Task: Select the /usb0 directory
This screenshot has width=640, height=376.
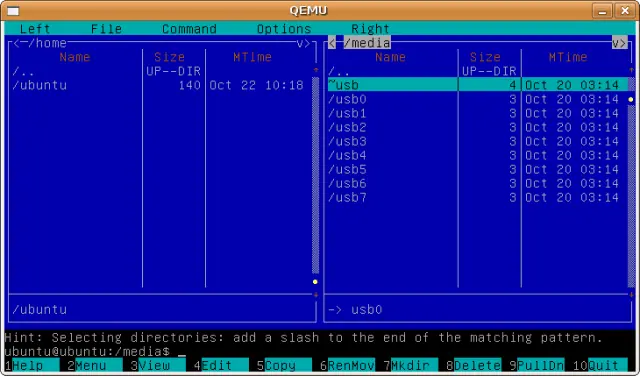Action: tap(477, 99)
